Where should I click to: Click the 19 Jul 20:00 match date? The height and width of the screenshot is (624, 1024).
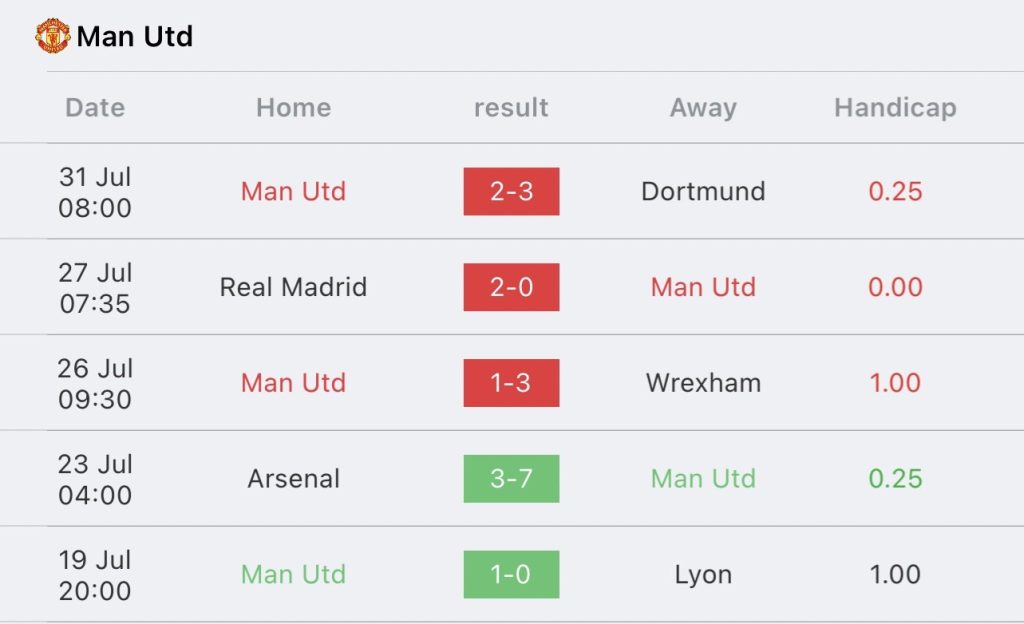coord(95,575)
